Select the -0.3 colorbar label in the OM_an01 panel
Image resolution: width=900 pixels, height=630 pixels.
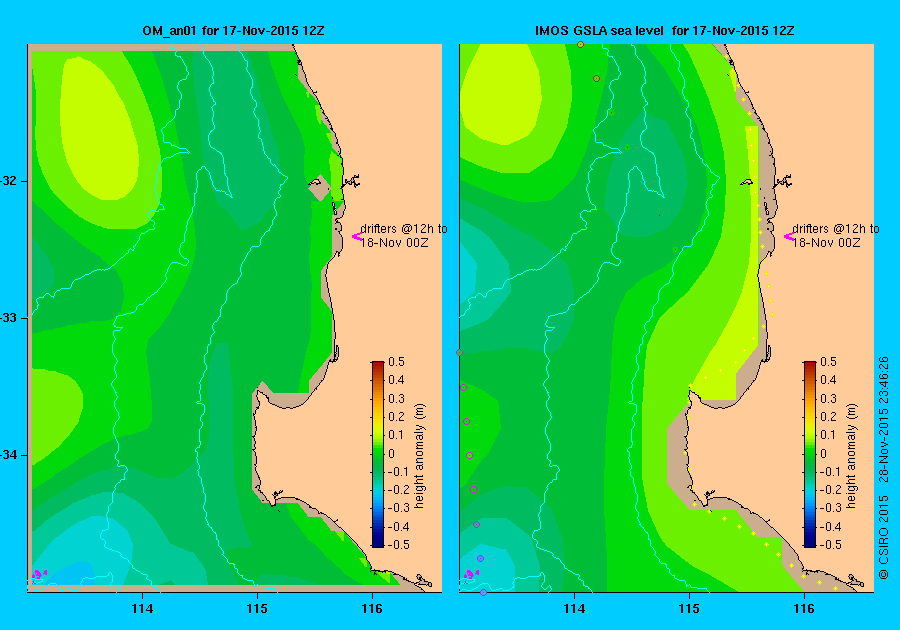[398, 508]
